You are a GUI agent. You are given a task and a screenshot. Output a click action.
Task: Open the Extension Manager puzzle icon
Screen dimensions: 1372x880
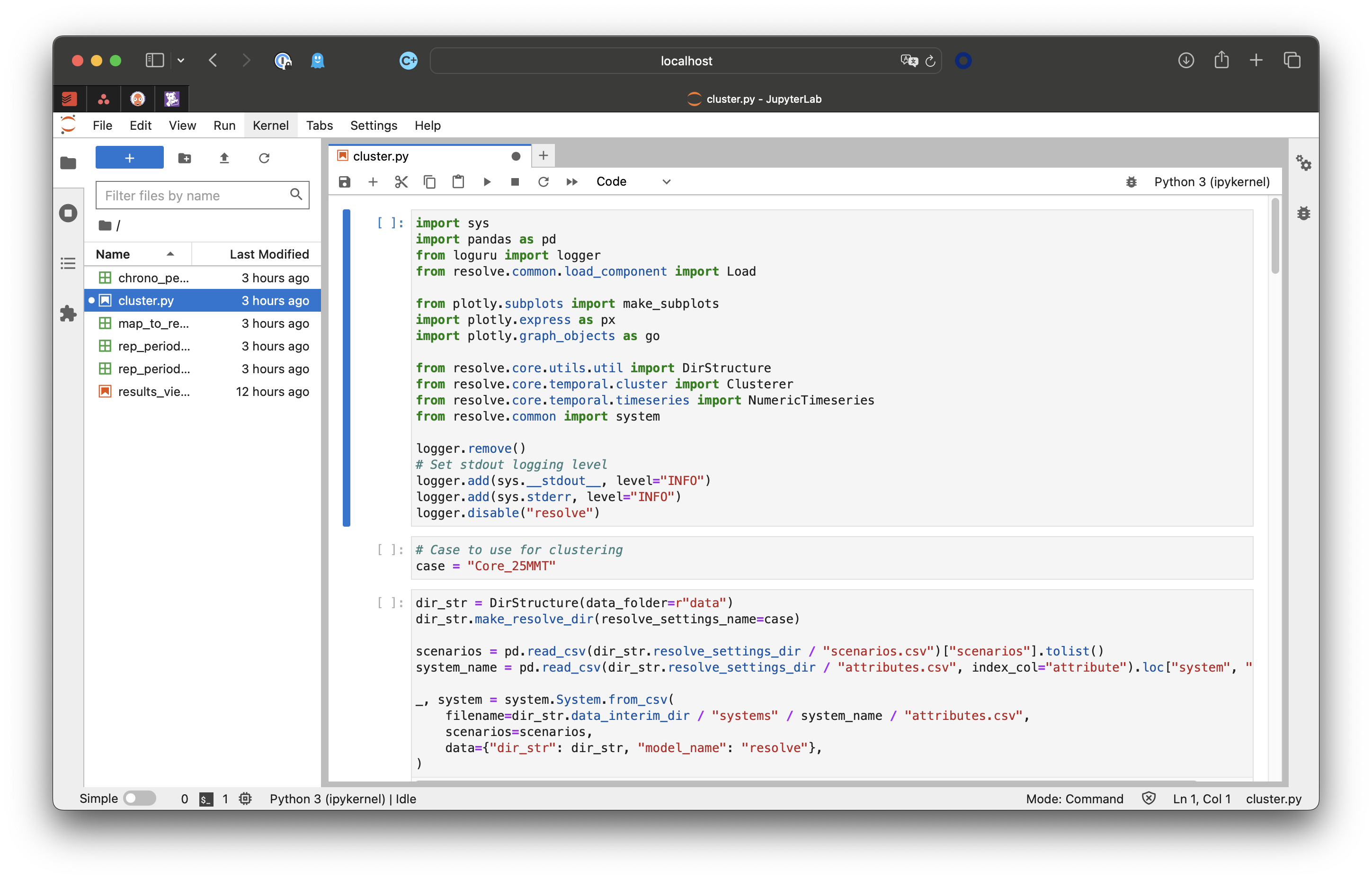tap(68, 313)
